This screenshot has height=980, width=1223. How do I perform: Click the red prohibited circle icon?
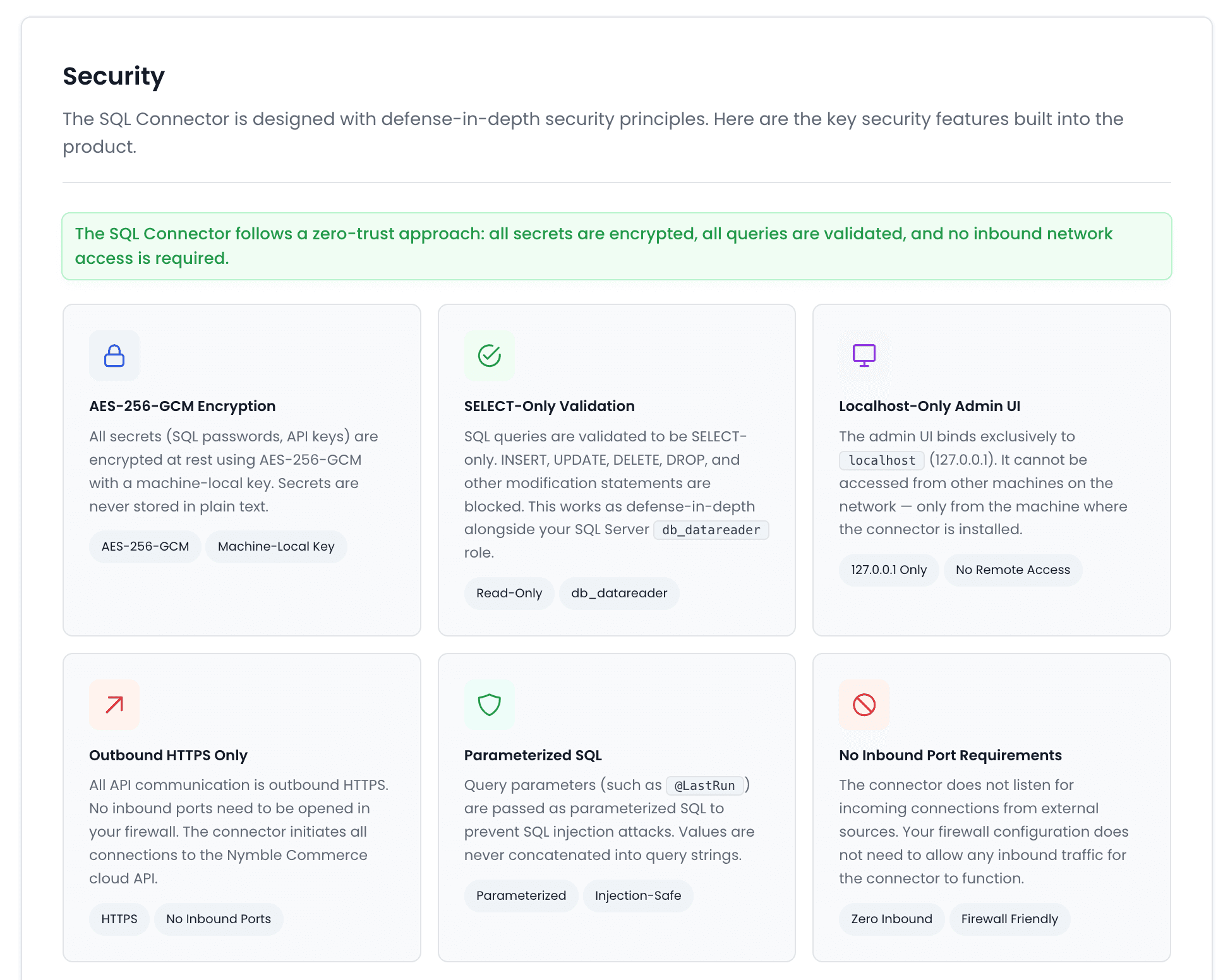click(864, 705)
